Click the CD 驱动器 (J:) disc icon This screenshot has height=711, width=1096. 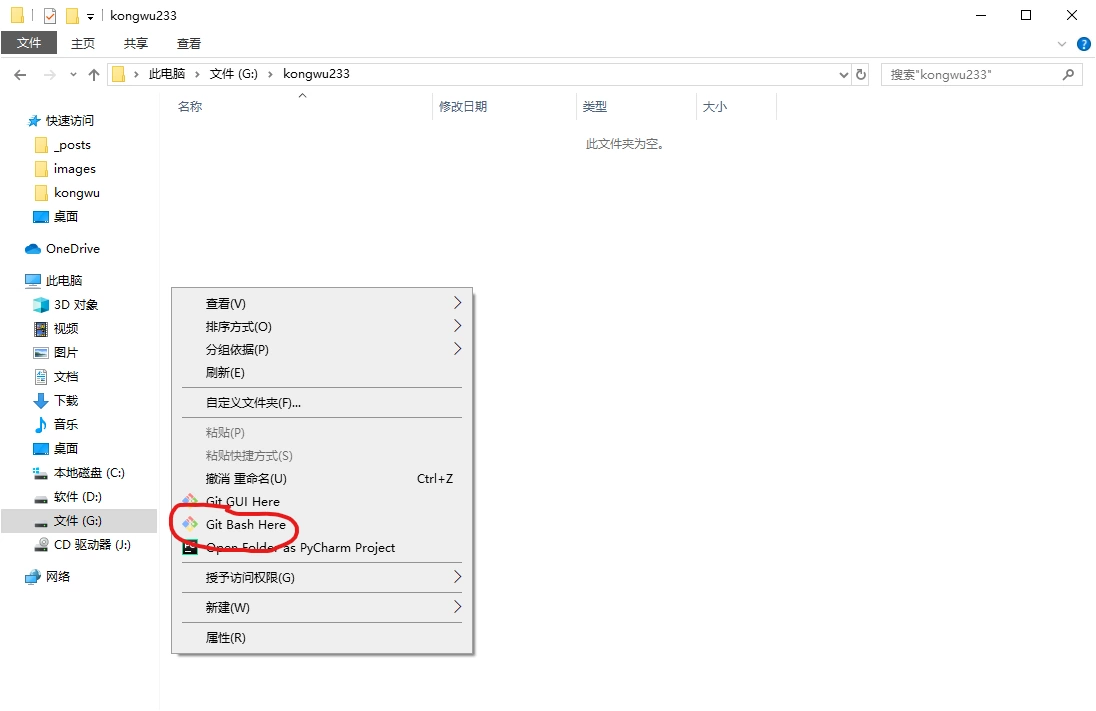[41, 545]
